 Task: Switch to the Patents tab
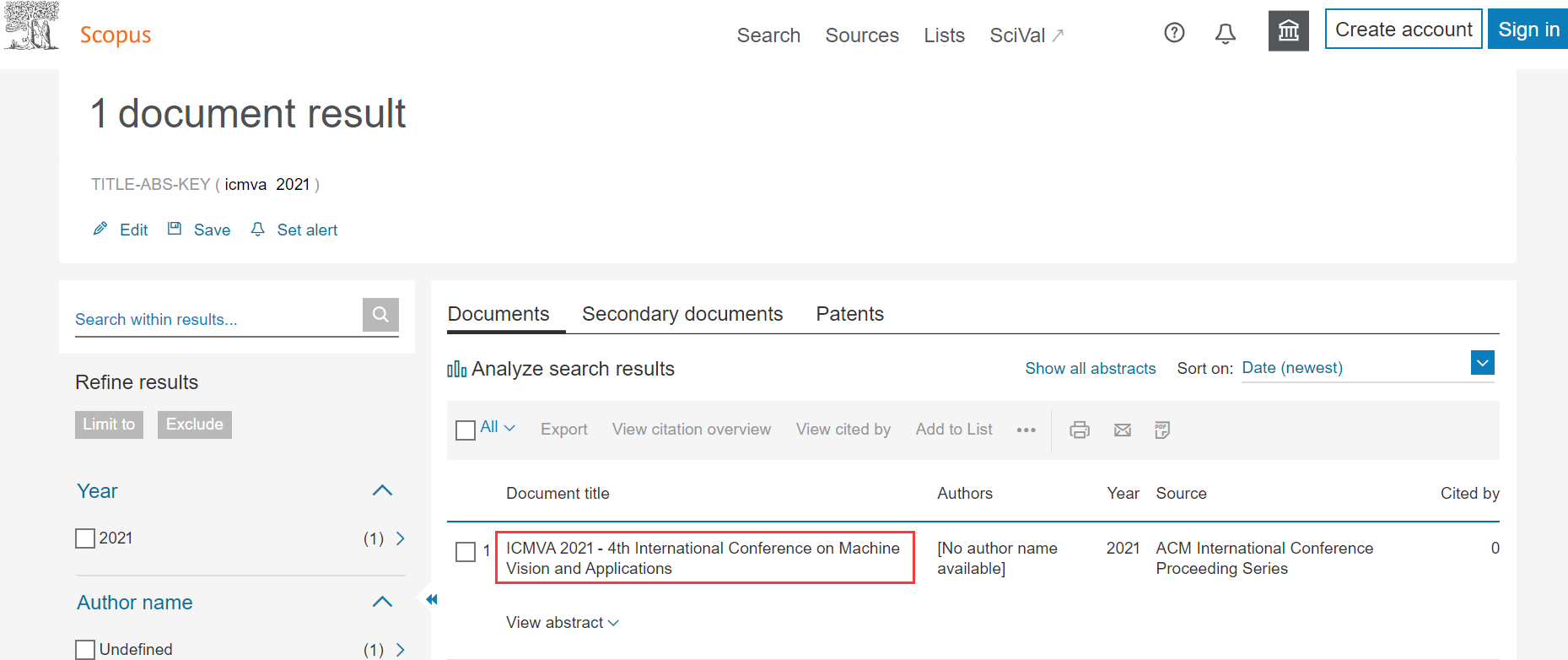849,314
